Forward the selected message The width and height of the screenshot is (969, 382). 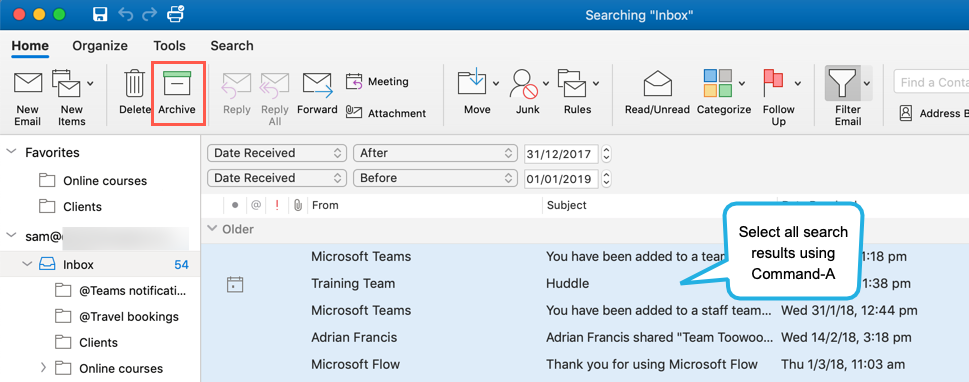coord(317,94)
